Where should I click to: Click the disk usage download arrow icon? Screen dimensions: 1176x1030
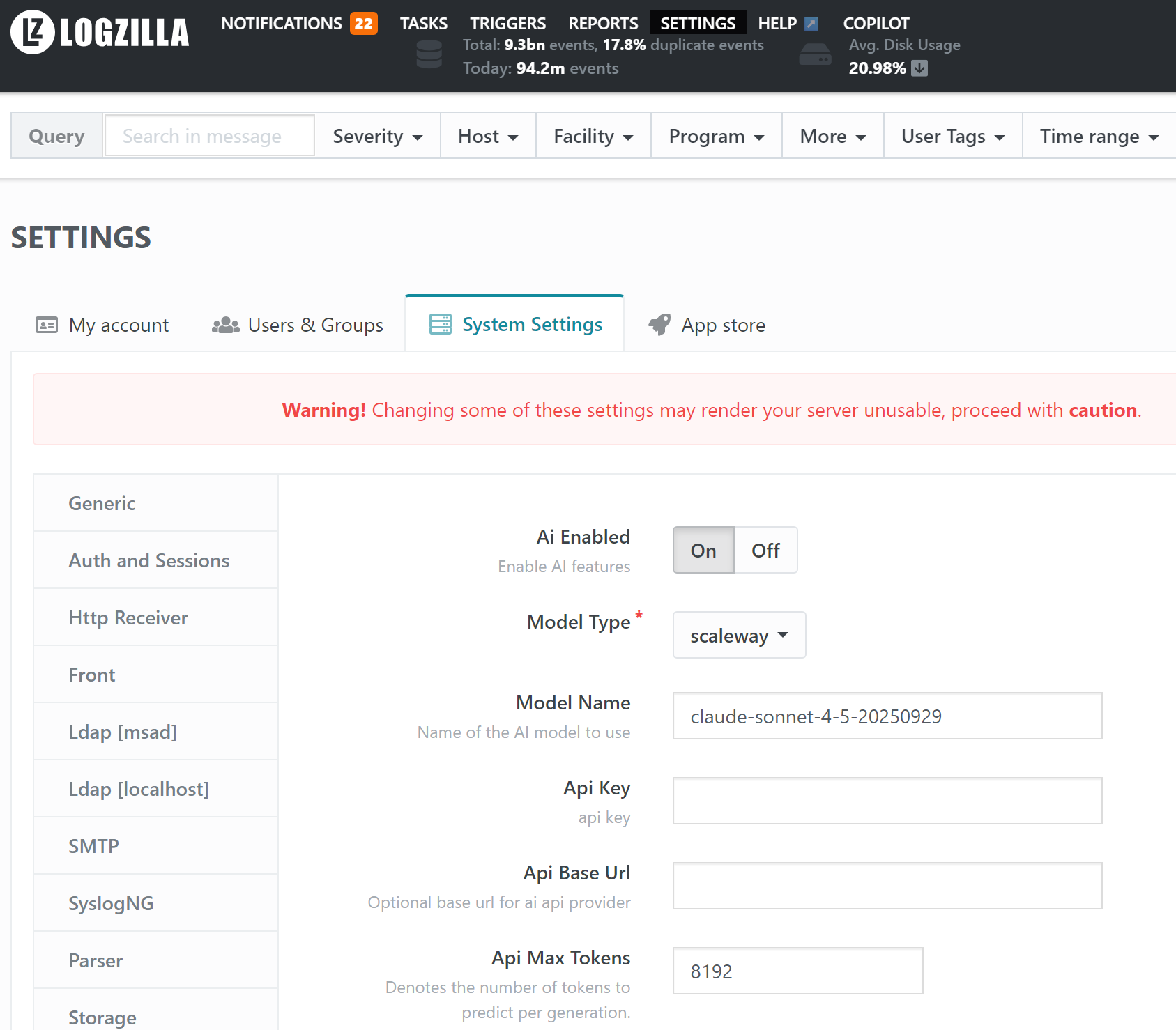(919, 68)
